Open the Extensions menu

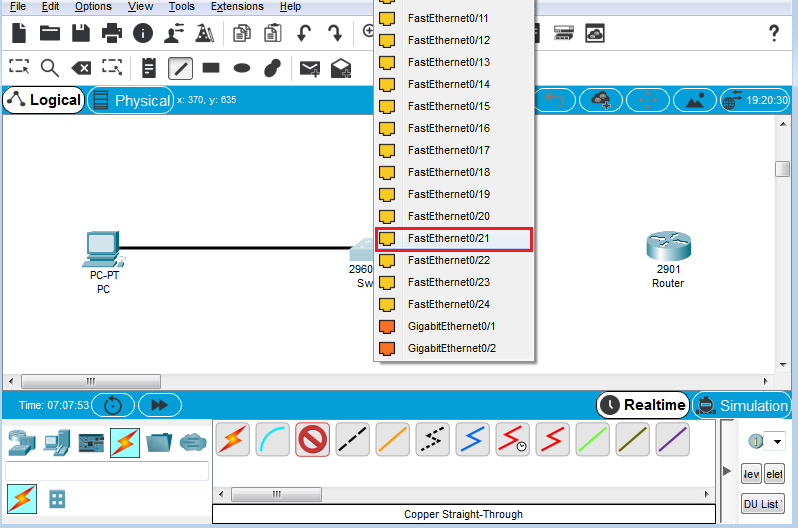[235, 6]
